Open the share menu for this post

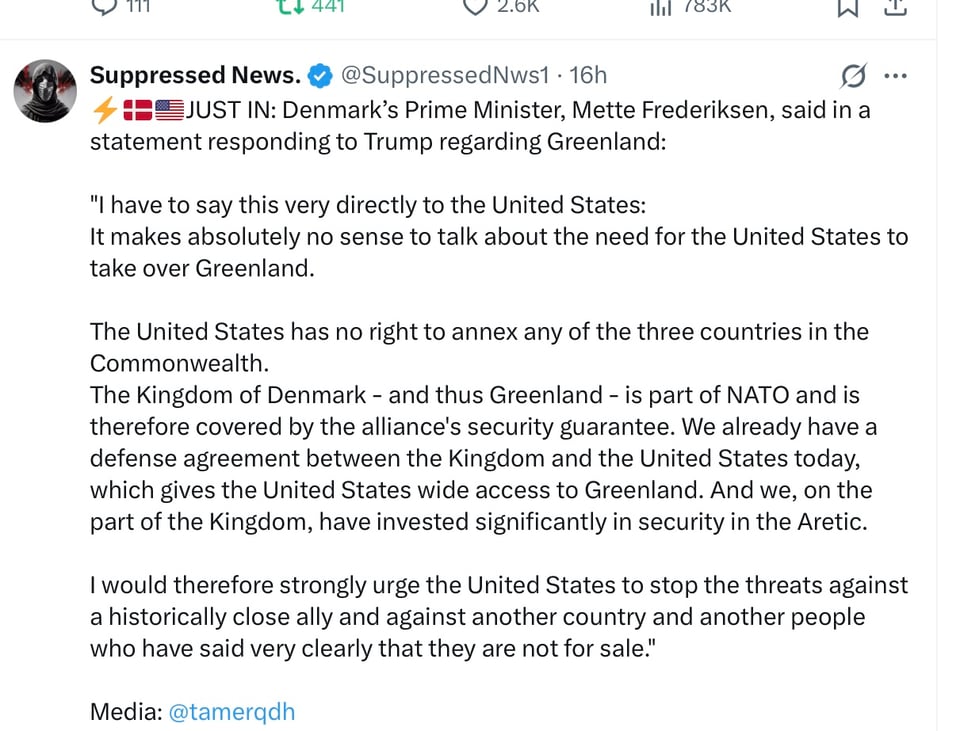click(894, 7)
